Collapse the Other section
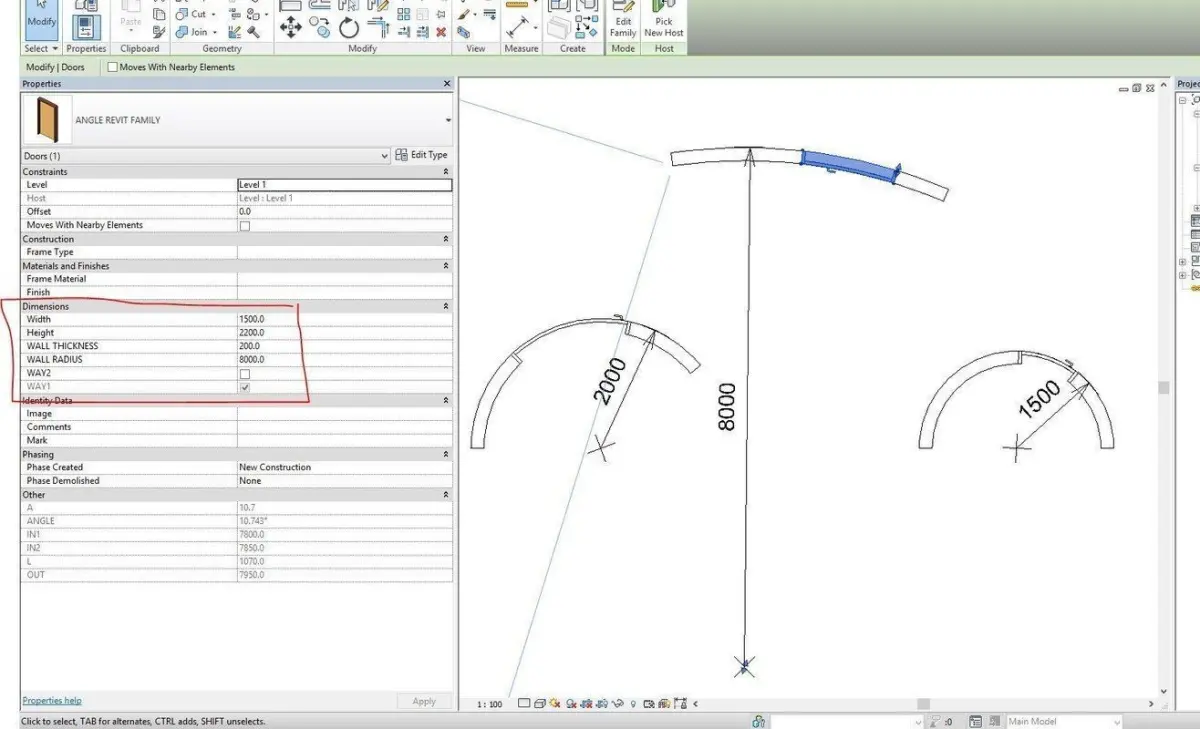 coord(445,494)
